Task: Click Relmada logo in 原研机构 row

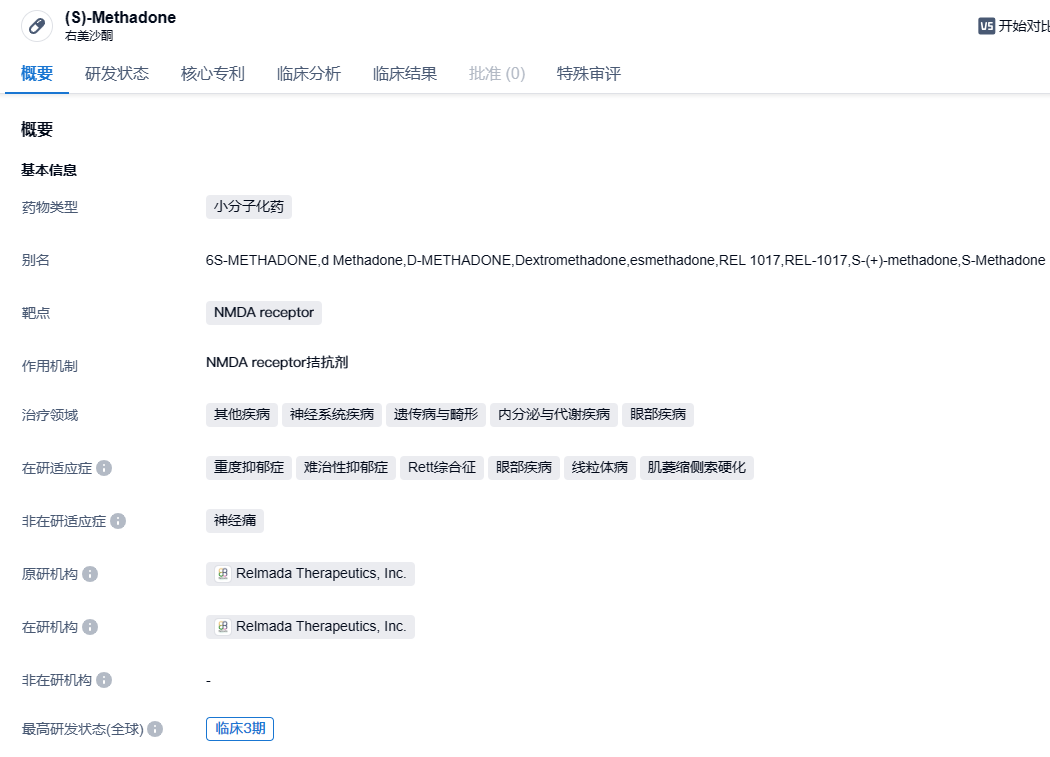Action: [223, 574]
